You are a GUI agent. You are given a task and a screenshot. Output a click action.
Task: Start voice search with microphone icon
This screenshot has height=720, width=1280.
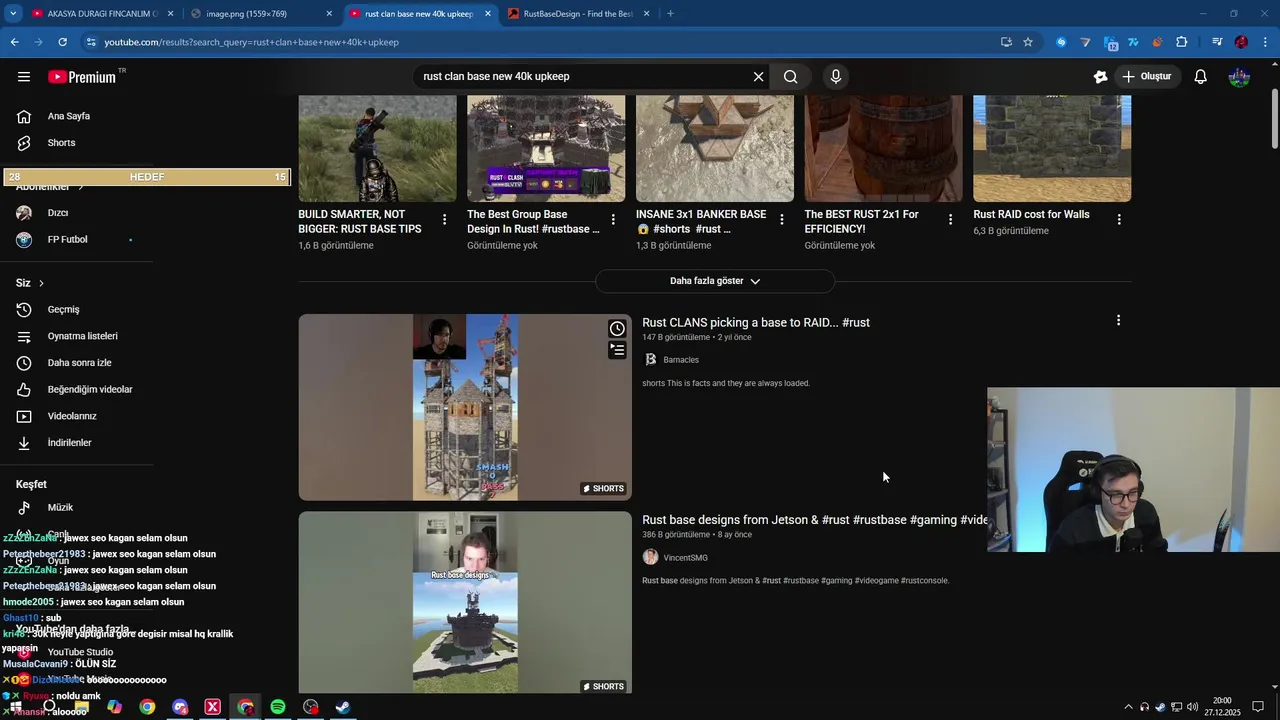point(836,77)
